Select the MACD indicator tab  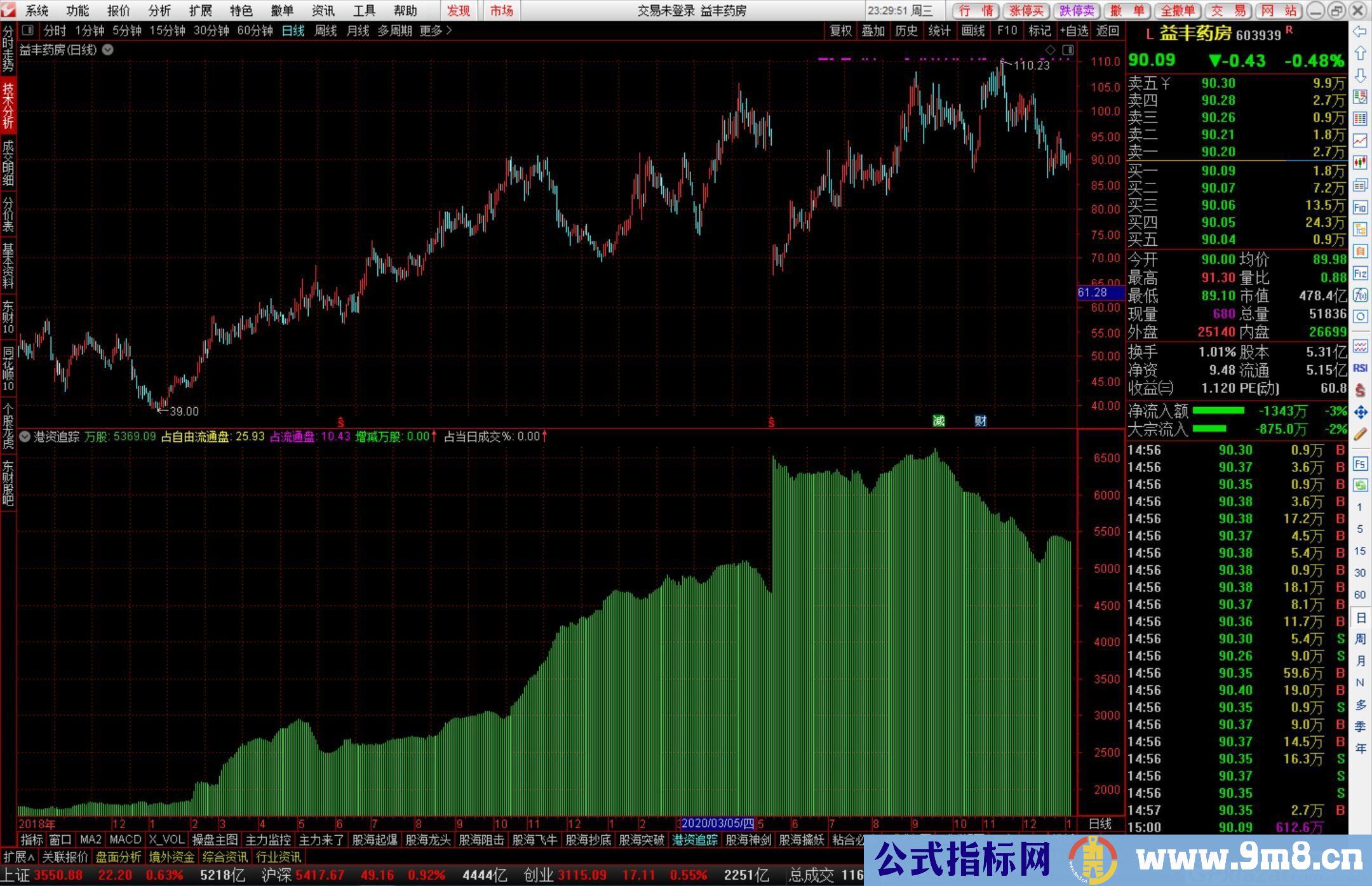125,840
